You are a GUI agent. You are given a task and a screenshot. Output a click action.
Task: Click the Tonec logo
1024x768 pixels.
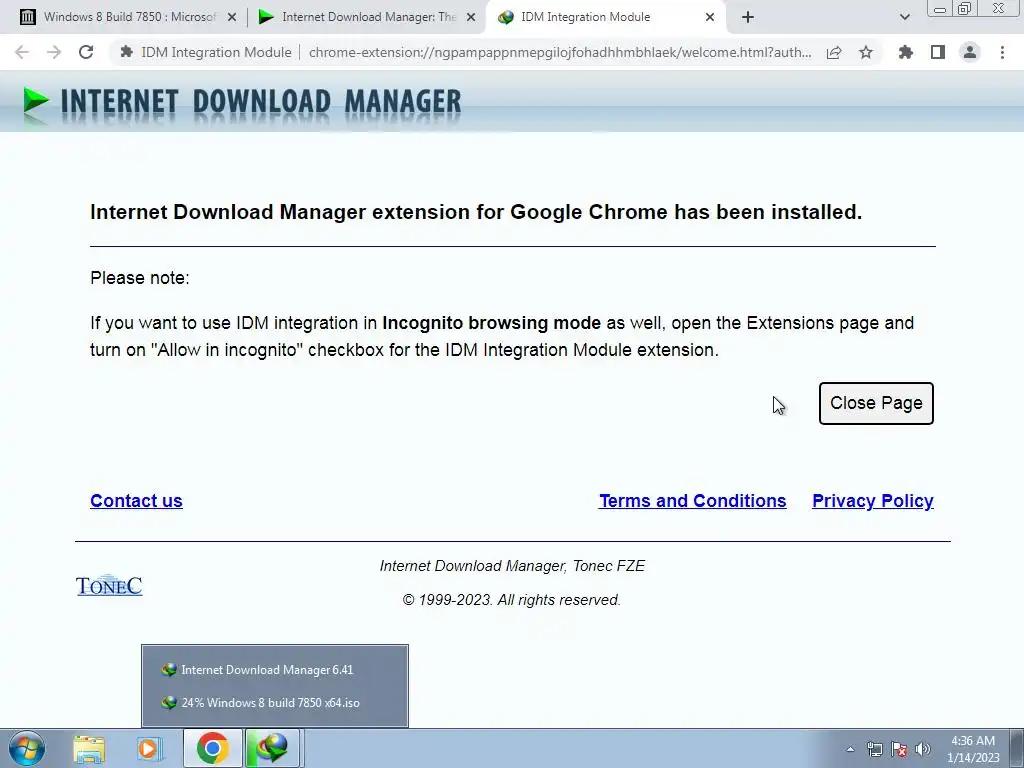tap(109, 586)
